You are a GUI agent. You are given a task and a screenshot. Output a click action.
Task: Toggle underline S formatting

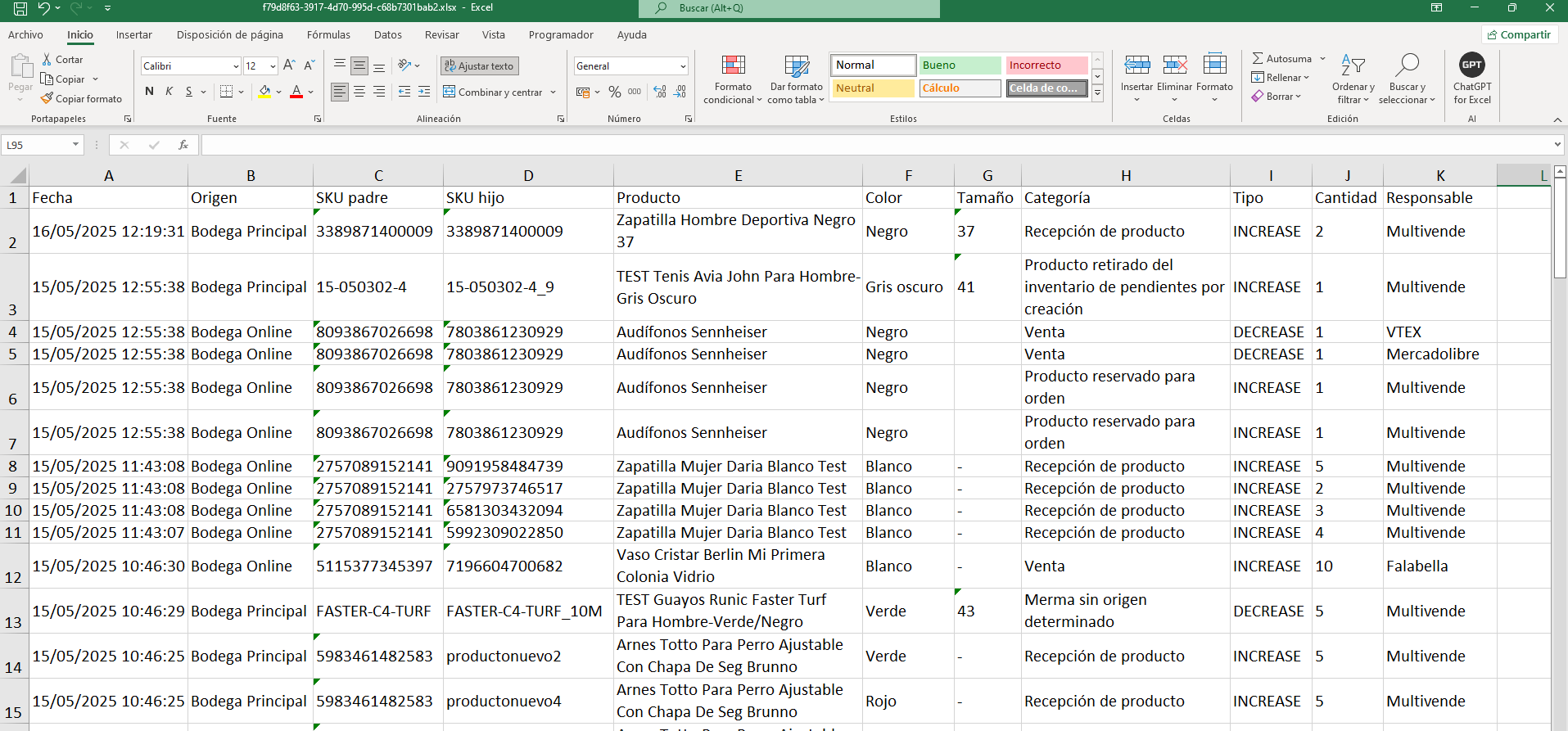coord(189,92)
